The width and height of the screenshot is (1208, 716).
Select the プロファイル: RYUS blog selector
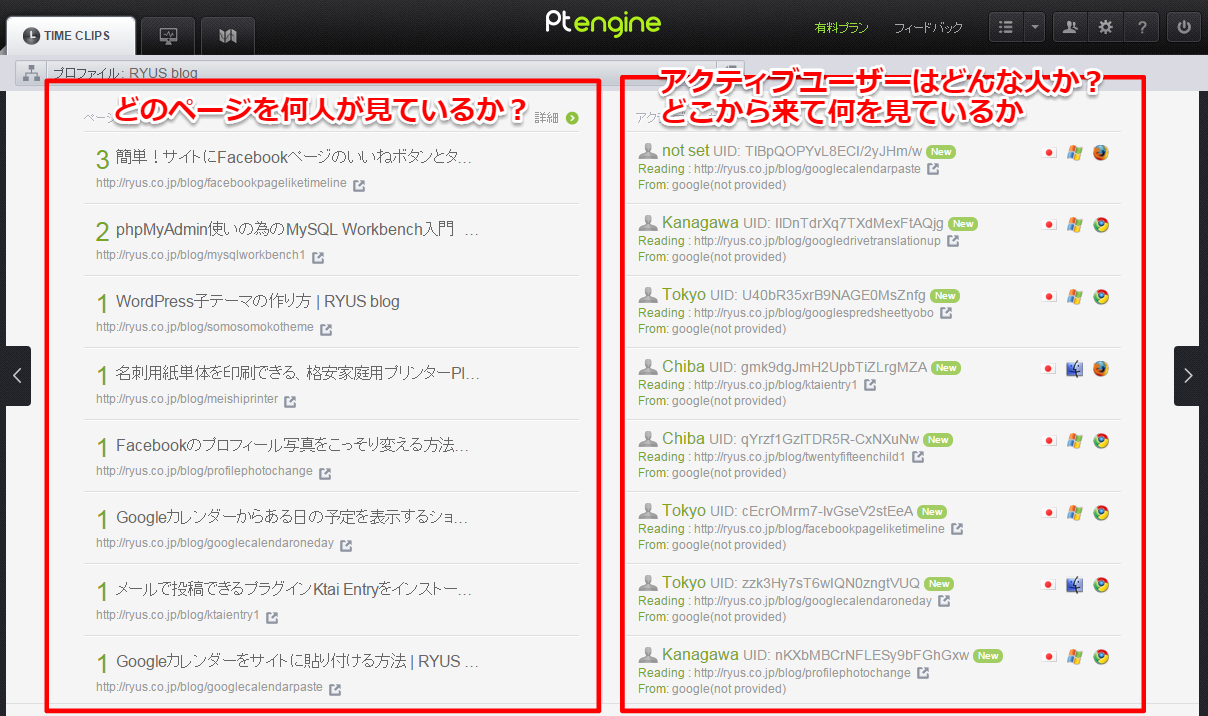point(380,73)
